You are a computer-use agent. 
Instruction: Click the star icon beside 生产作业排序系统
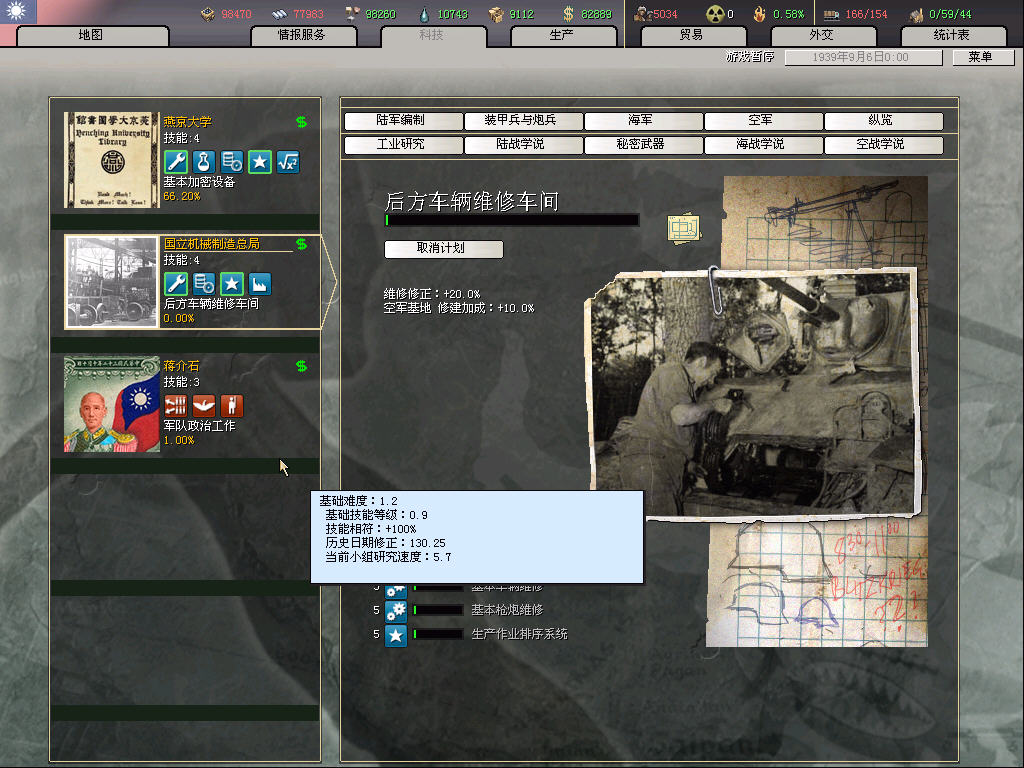click(x=396, y=635)
